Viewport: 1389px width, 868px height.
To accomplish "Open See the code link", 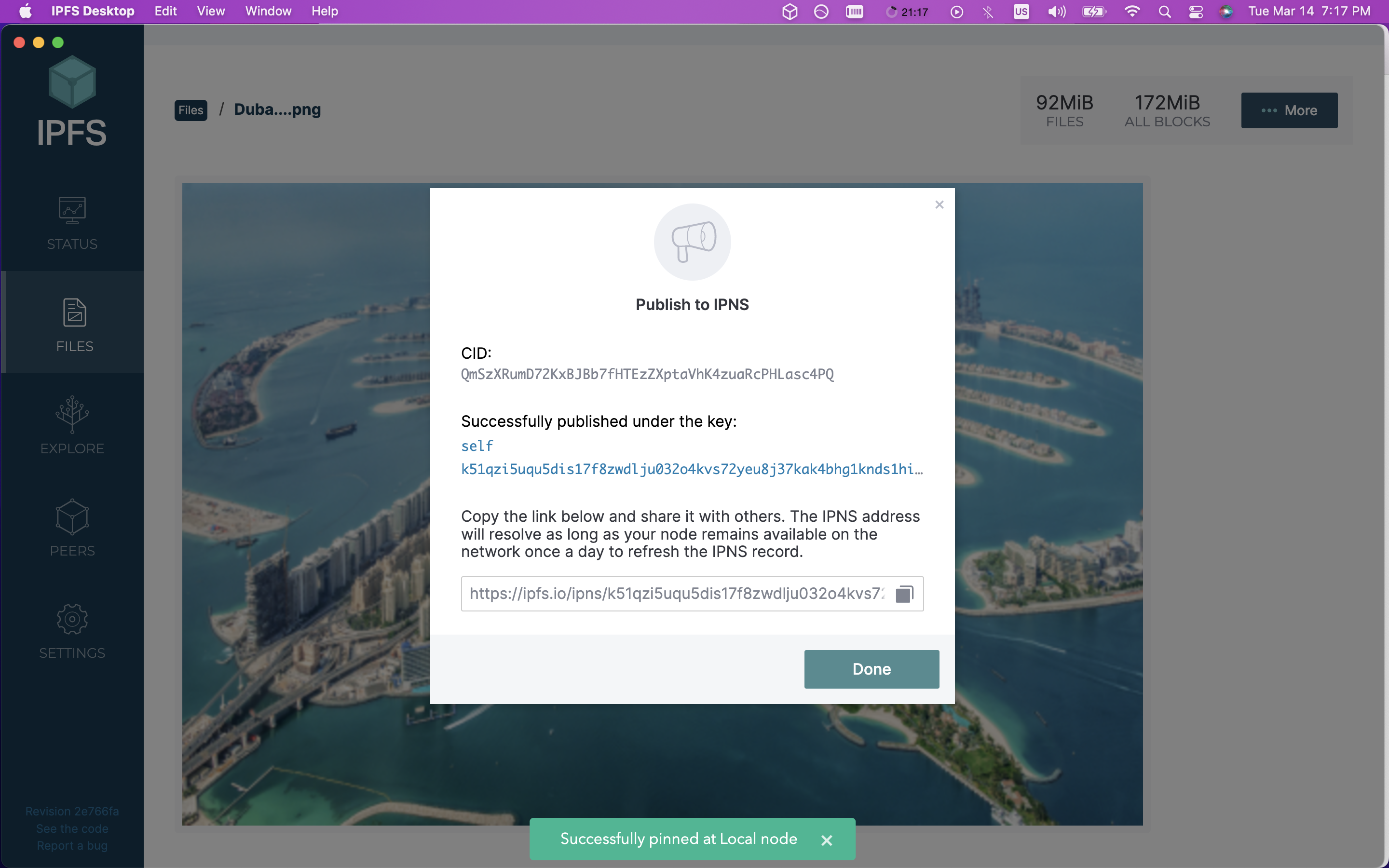I will pos(72,828).
